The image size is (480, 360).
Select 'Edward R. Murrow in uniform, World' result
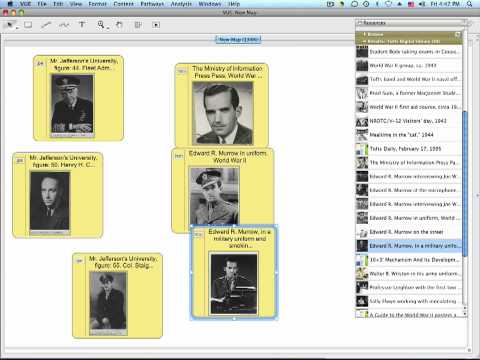coord(409,218)
